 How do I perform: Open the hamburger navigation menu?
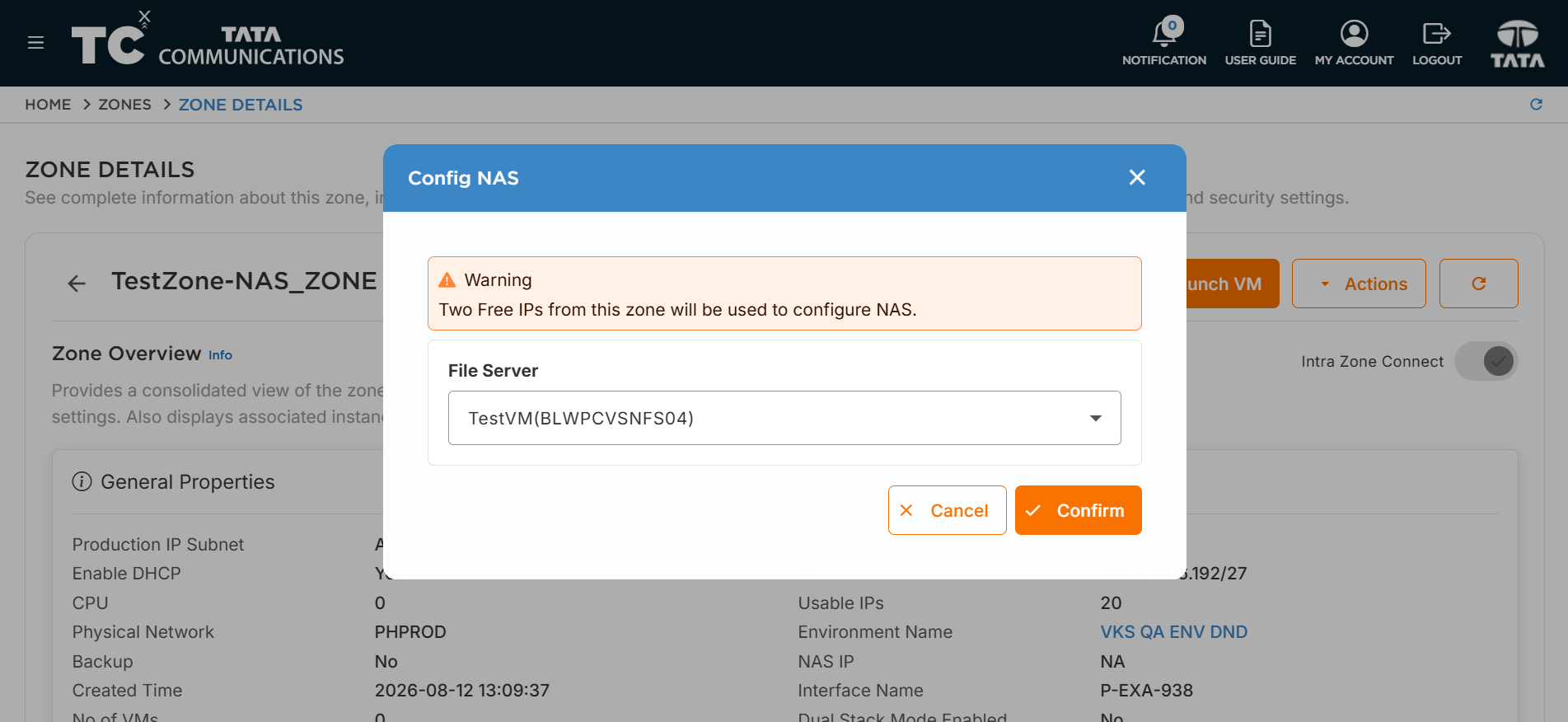point(35,43)
